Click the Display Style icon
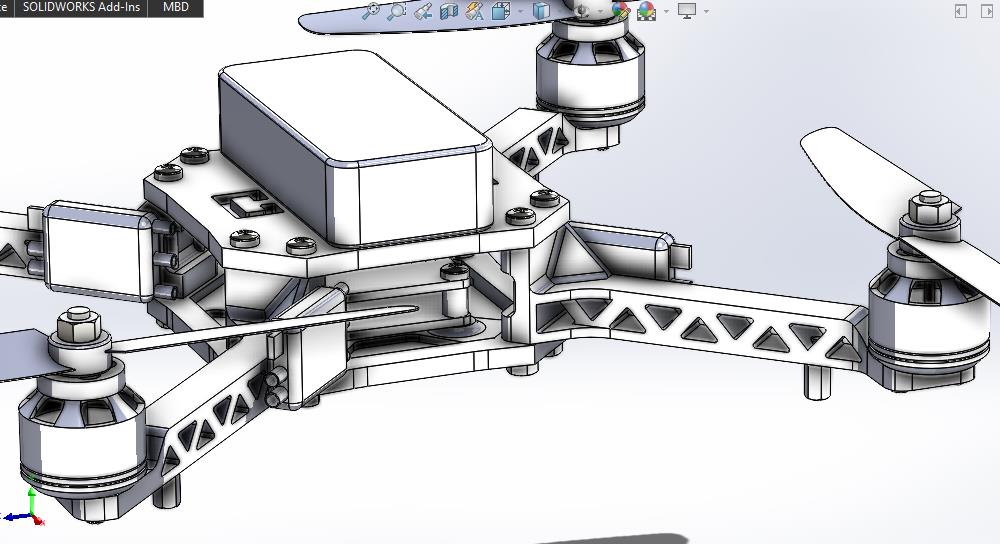1000x544 pixels. pos(541,11)
